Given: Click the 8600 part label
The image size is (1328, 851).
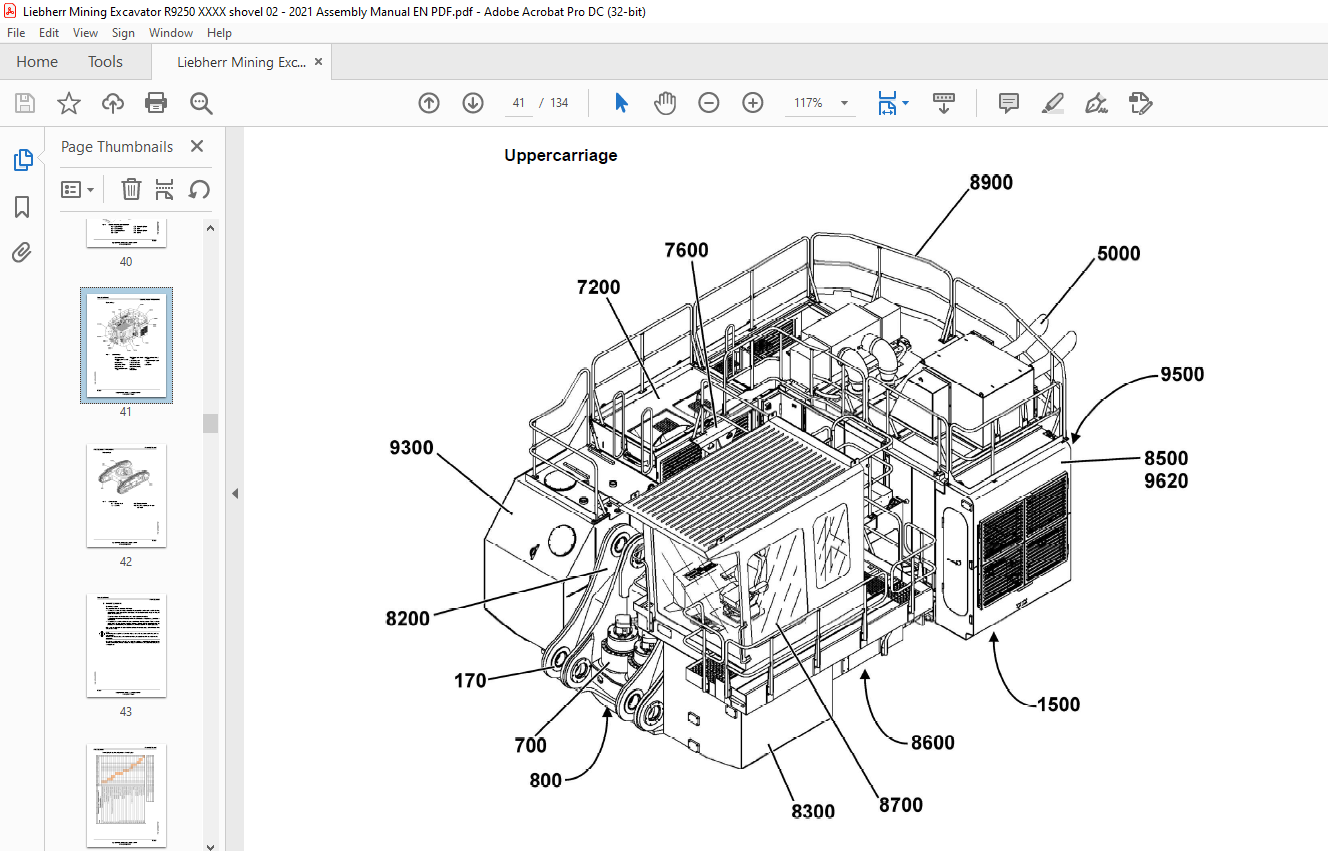Looking at the screenshot, I should pos(932,743).
